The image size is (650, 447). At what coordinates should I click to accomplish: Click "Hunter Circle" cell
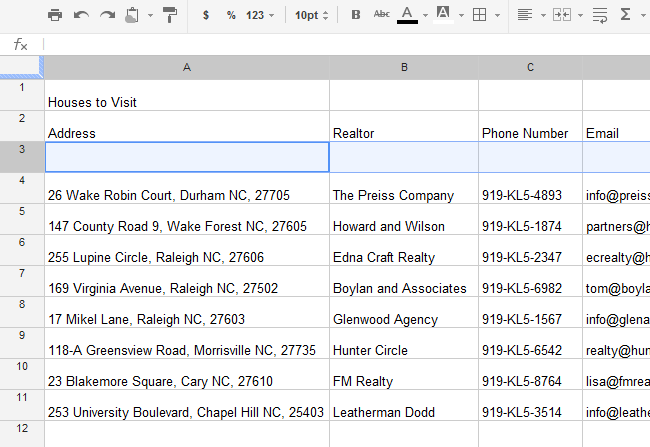tap(404, 343)
